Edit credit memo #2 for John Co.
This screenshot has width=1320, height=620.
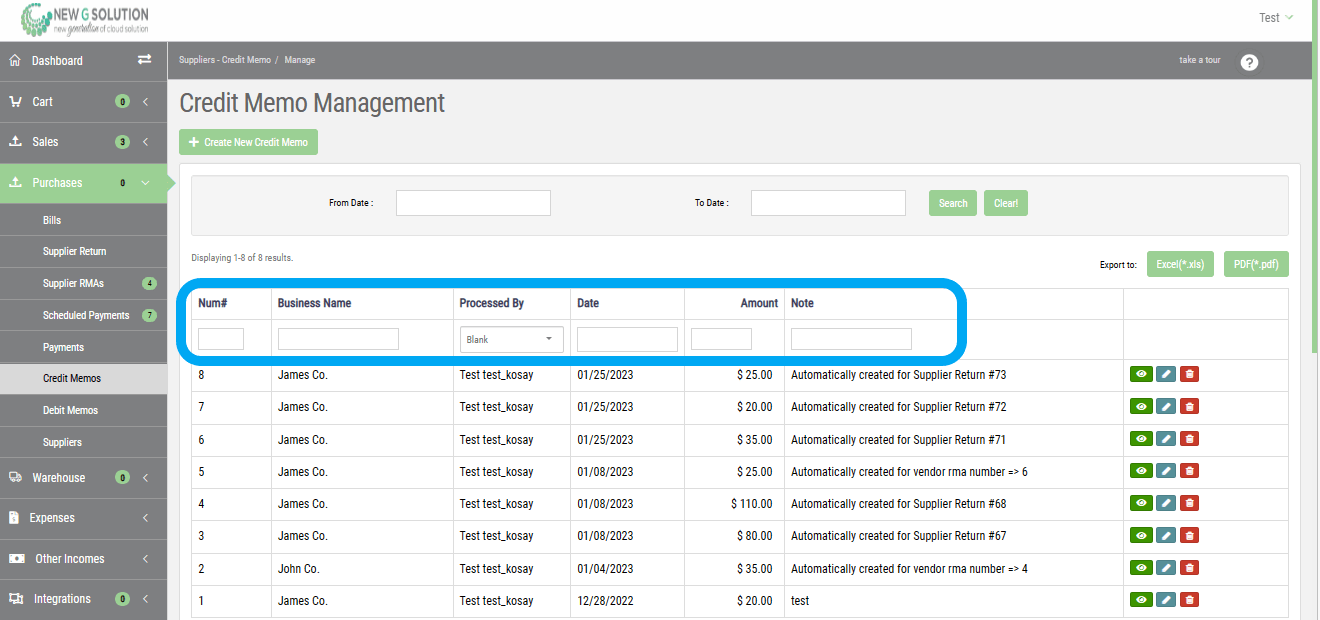[1165, 567]
